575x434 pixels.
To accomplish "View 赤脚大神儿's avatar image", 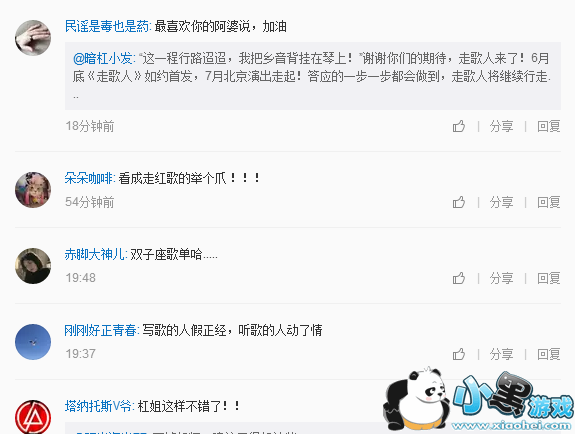I will [x=33, y=266].
